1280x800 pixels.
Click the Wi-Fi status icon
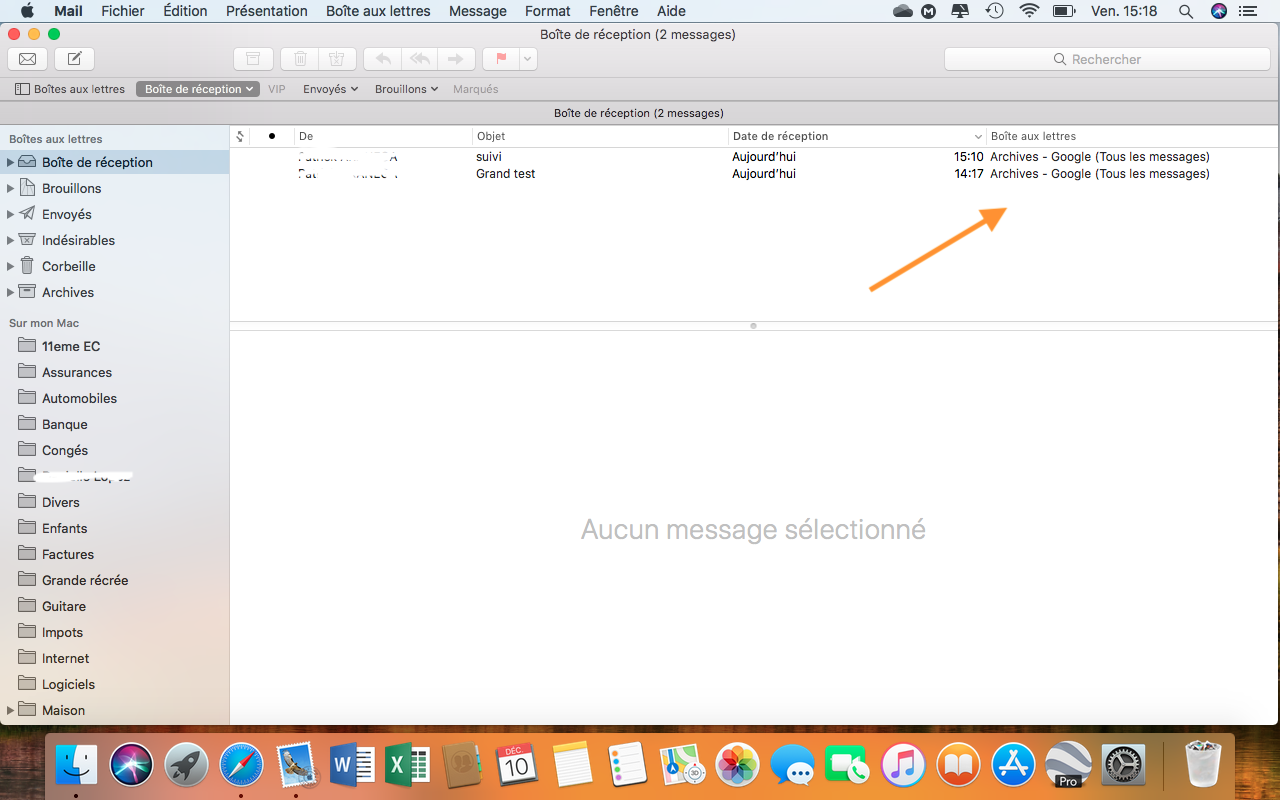point(1029,11)
